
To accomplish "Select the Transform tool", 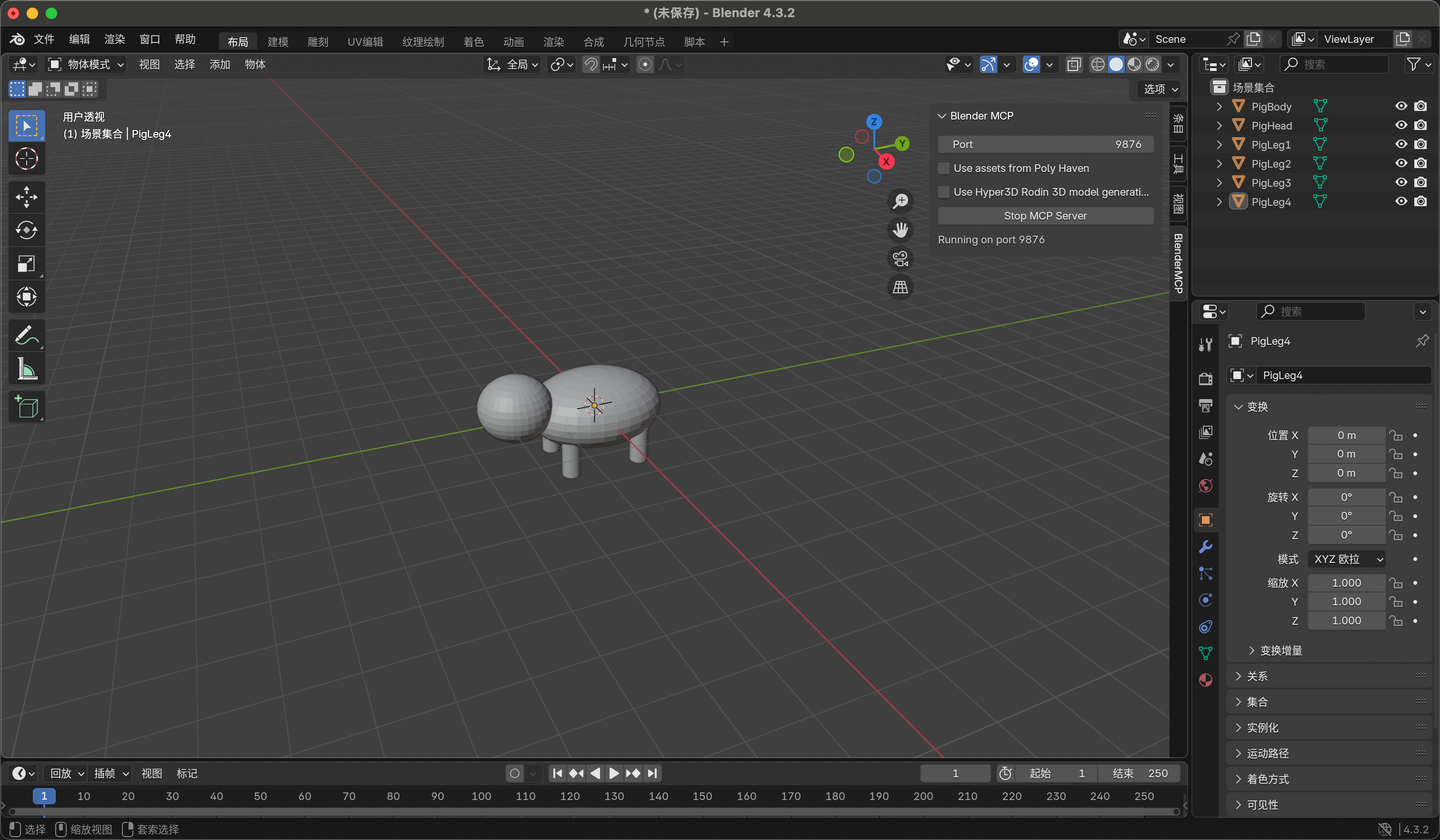I will pyautogui.click(x=26, y=297).
